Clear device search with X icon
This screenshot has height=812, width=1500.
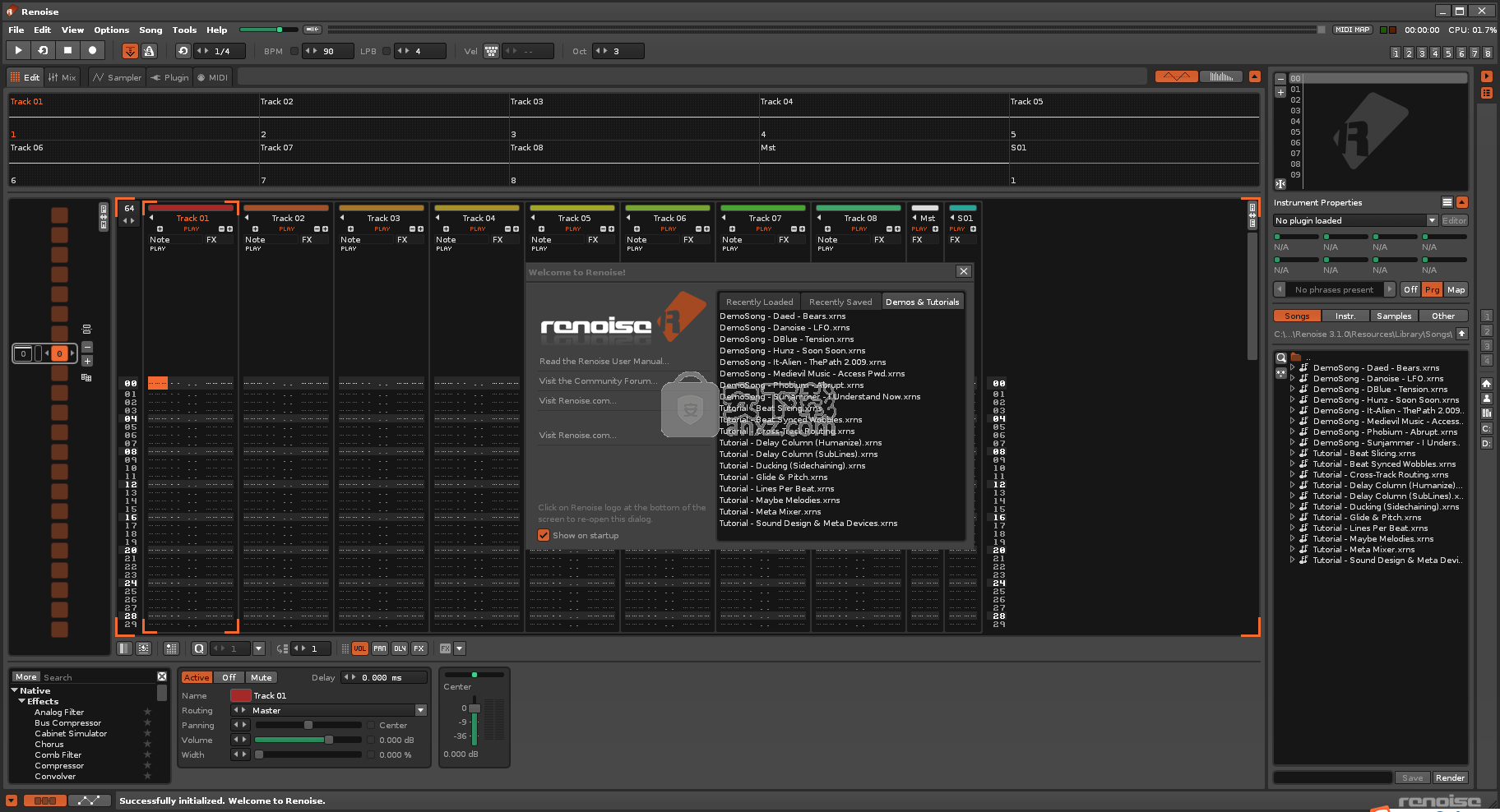click(x=161, y=676)
